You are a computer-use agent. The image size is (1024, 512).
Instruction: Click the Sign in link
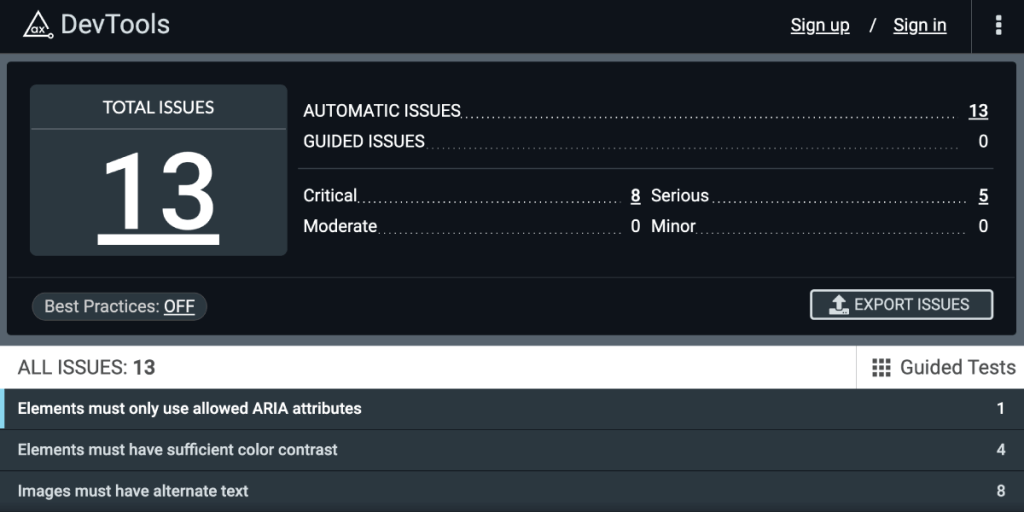(920, 25)
